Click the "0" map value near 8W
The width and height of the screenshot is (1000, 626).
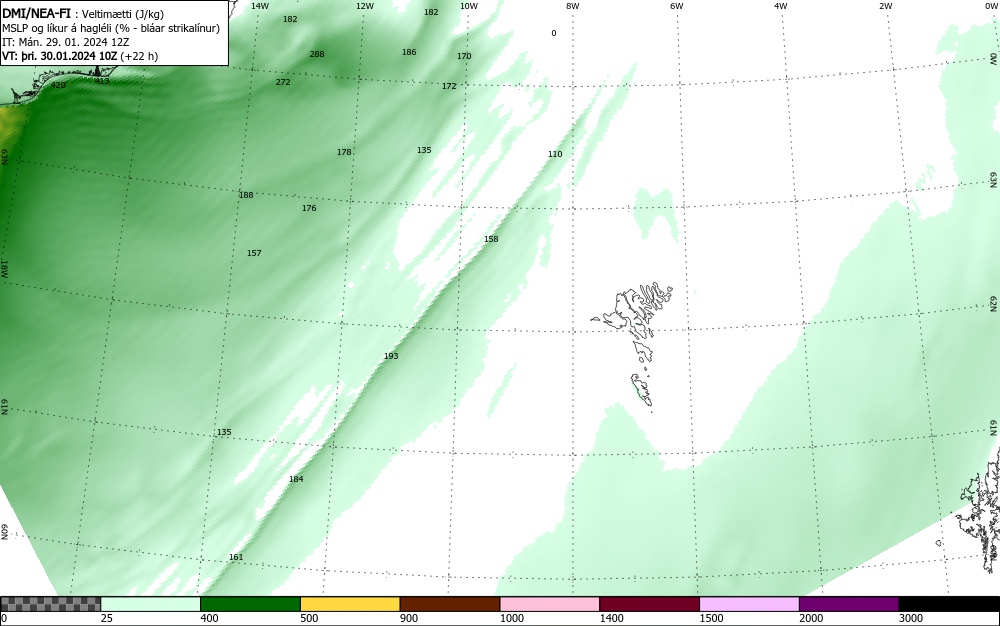554,33
